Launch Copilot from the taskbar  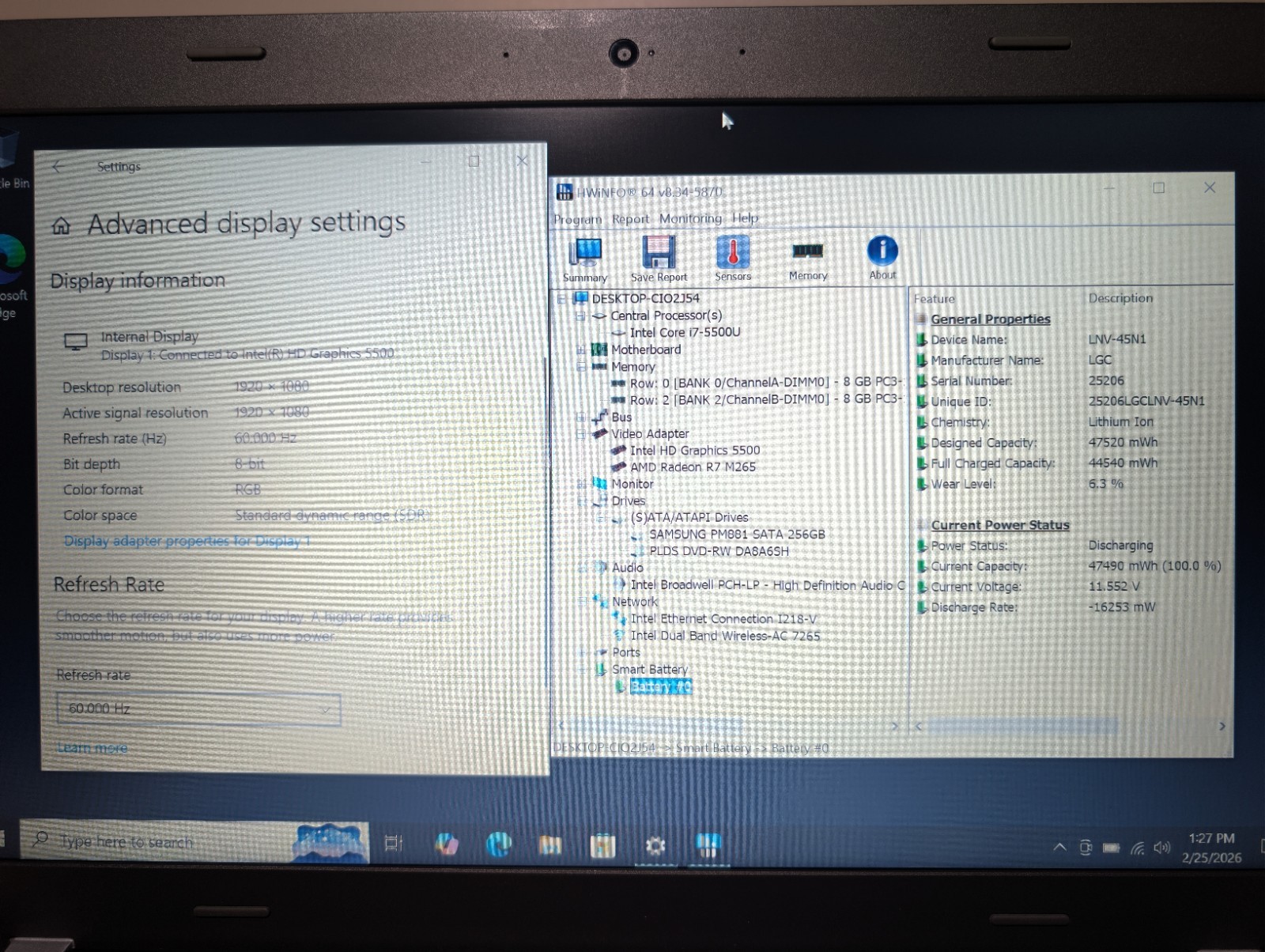447,844
